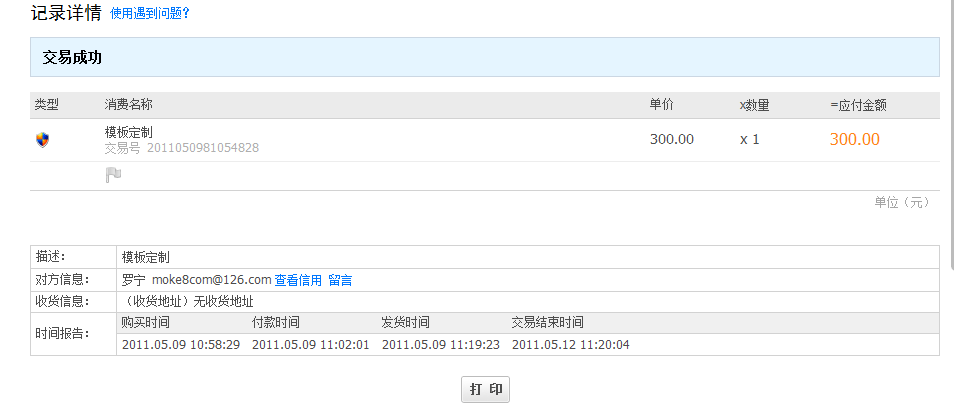Click the =应付金额 column header
The width and height of the screenshot is (954, 416).
858,105
